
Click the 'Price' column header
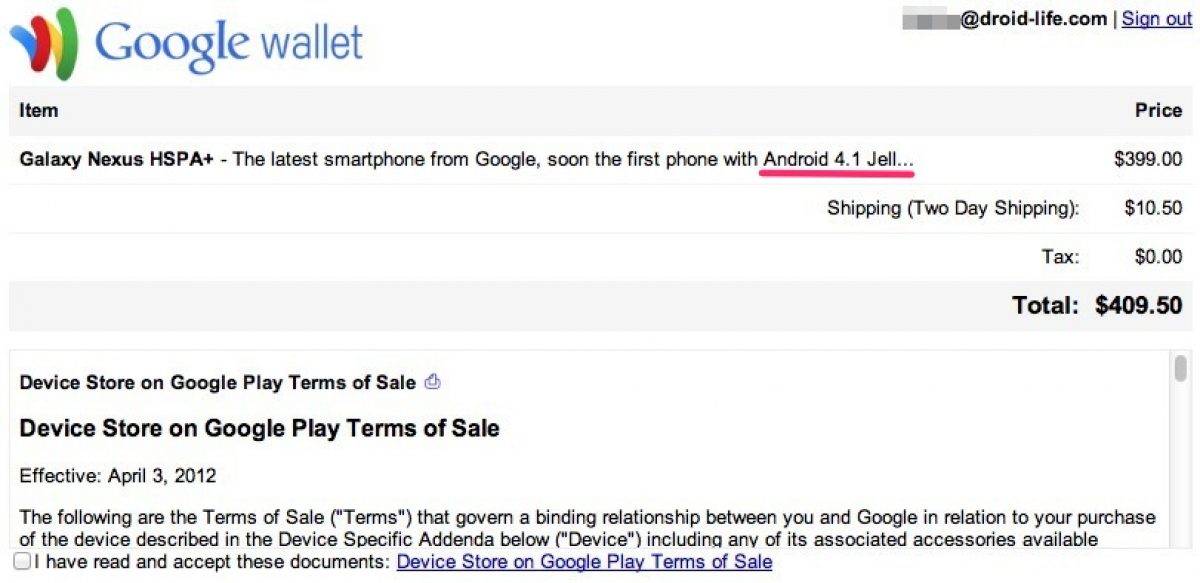pos(1158,110)
